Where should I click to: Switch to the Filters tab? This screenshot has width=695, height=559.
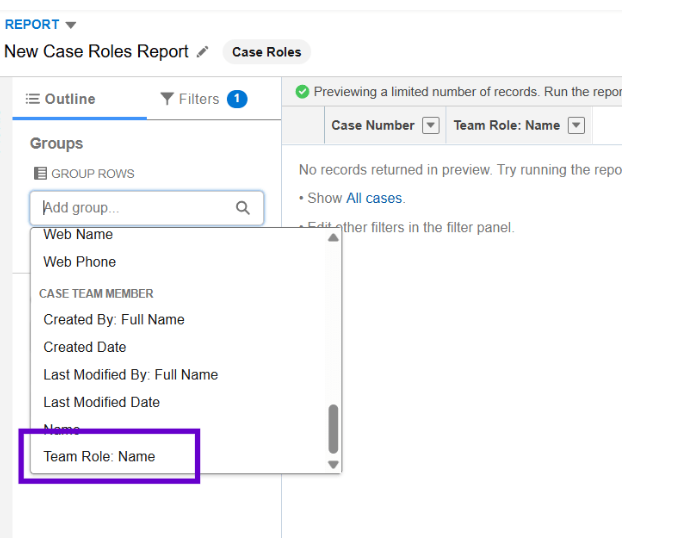[x=198, y=99]
